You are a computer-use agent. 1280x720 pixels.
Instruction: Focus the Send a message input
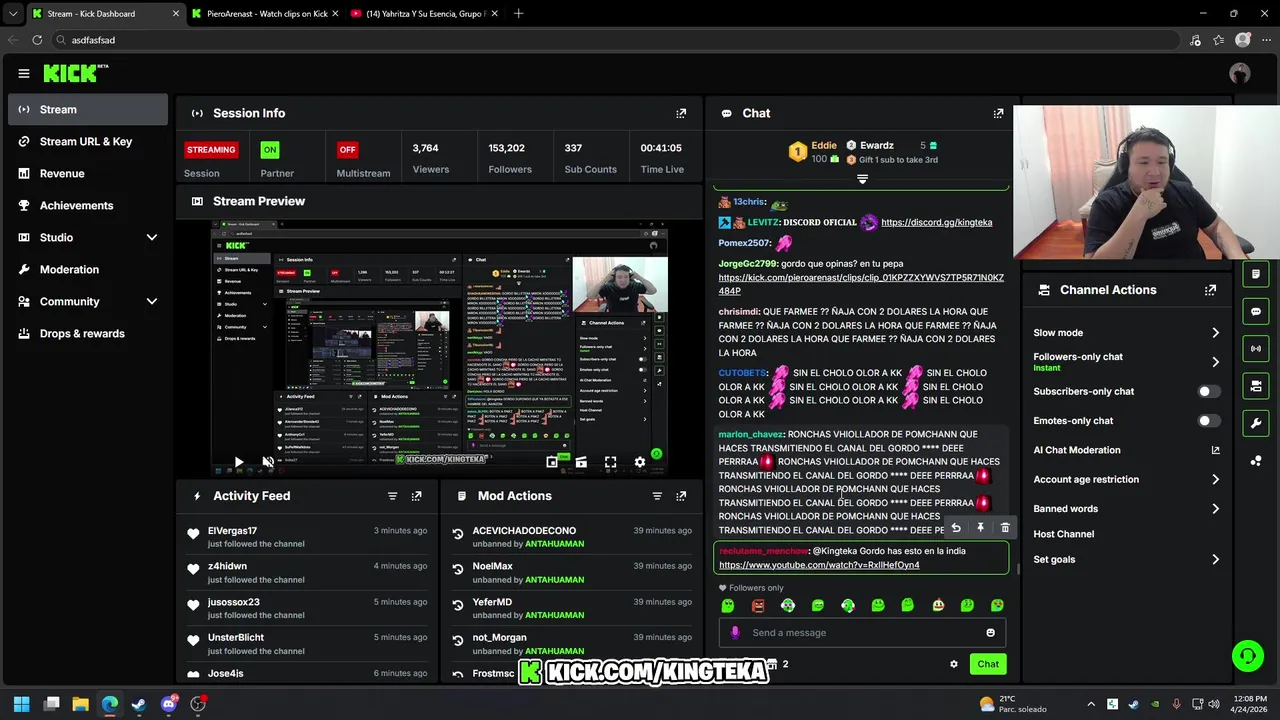click(862, 632)
